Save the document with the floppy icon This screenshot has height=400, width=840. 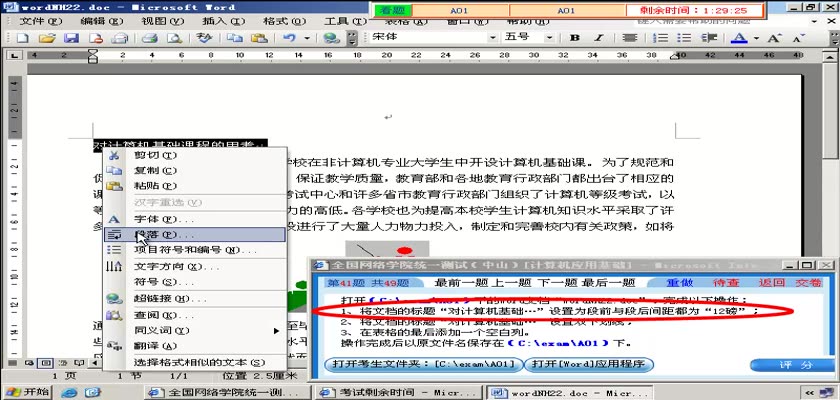[71, 38]
